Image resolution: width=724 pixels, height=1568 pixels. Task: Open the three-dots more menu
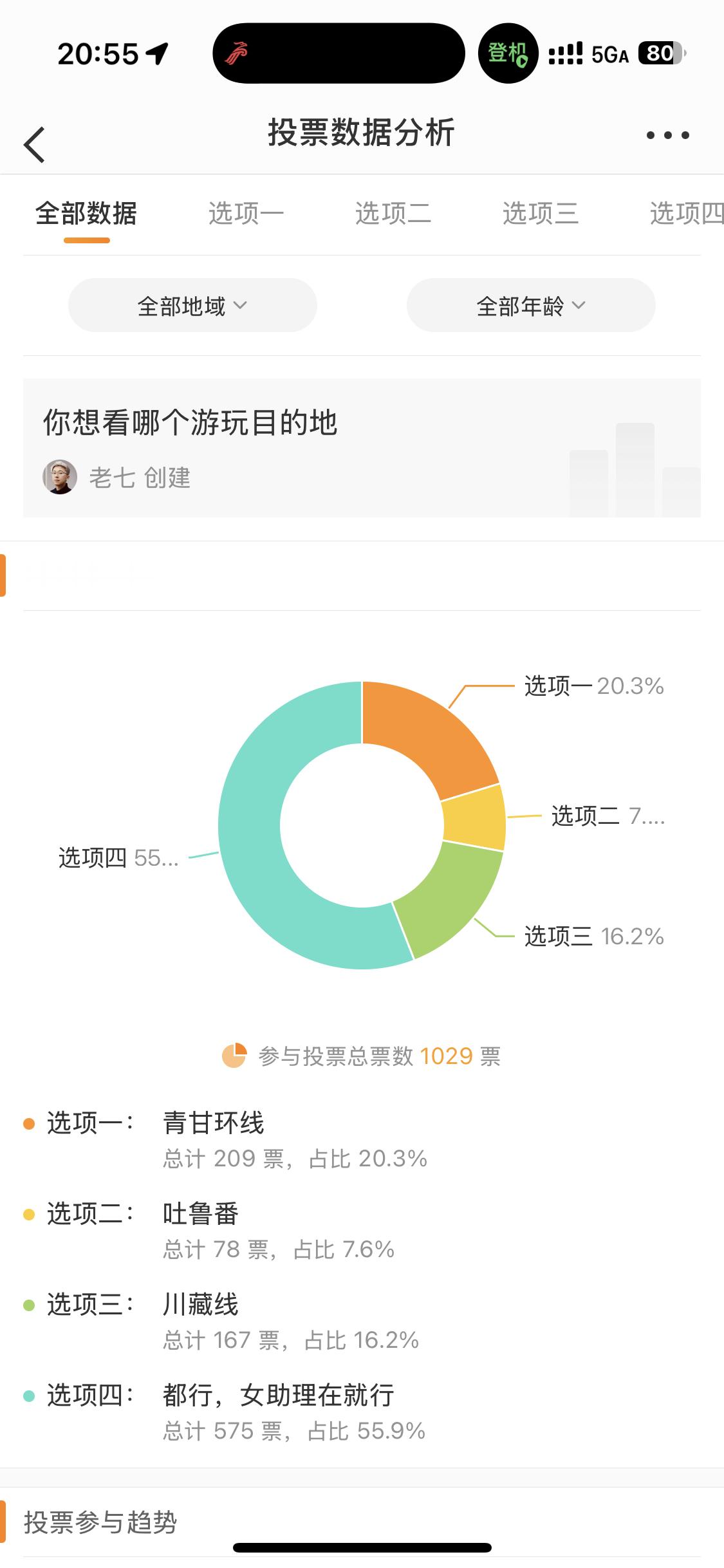668,135
